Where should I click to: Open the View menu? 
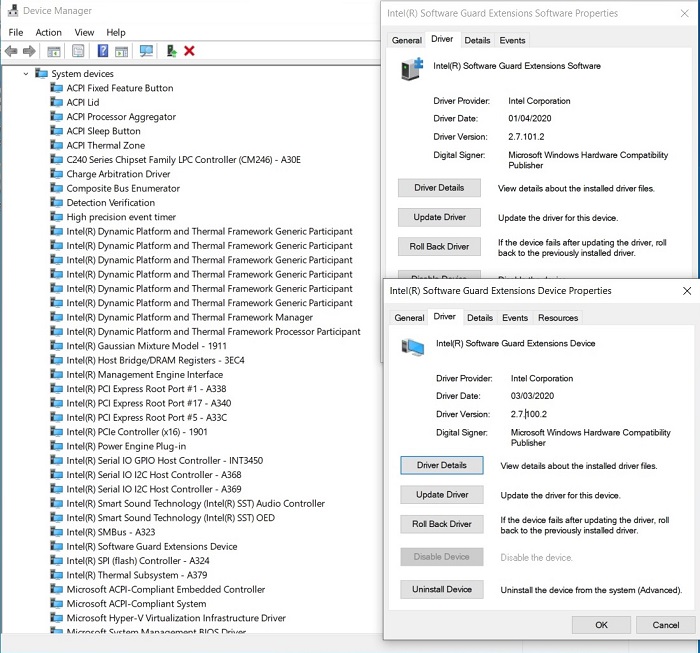[x=84, y=32]
